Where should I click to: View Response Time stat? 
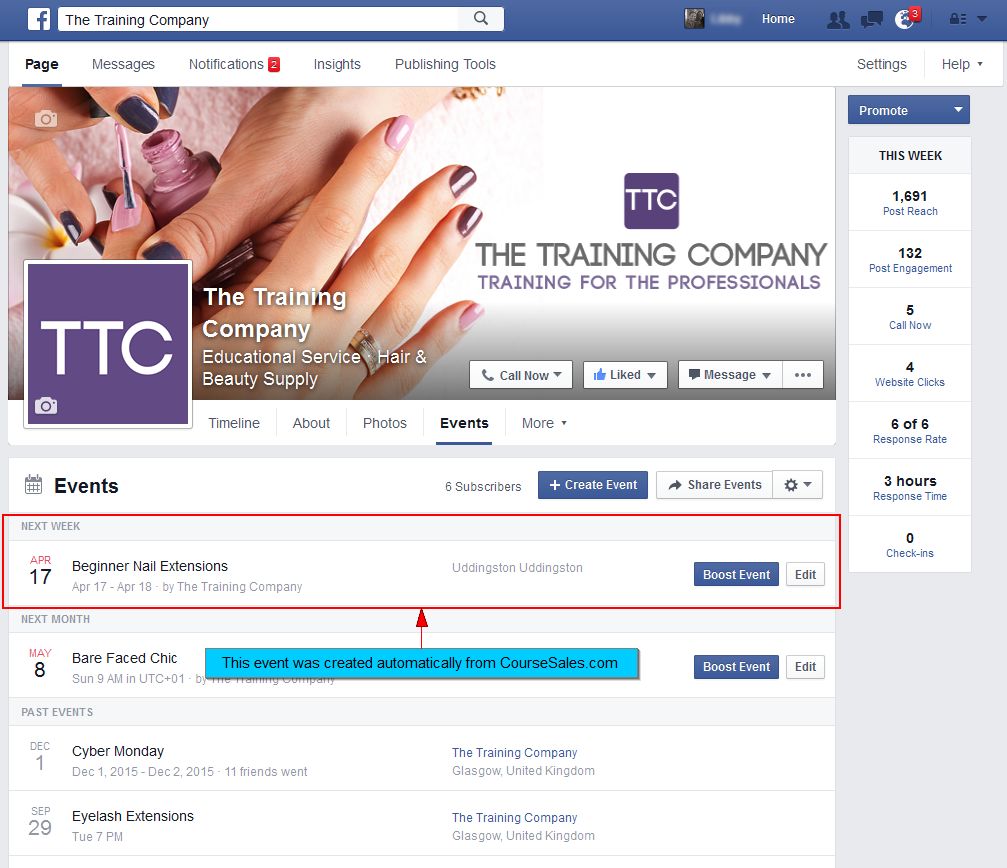(910, 488)
